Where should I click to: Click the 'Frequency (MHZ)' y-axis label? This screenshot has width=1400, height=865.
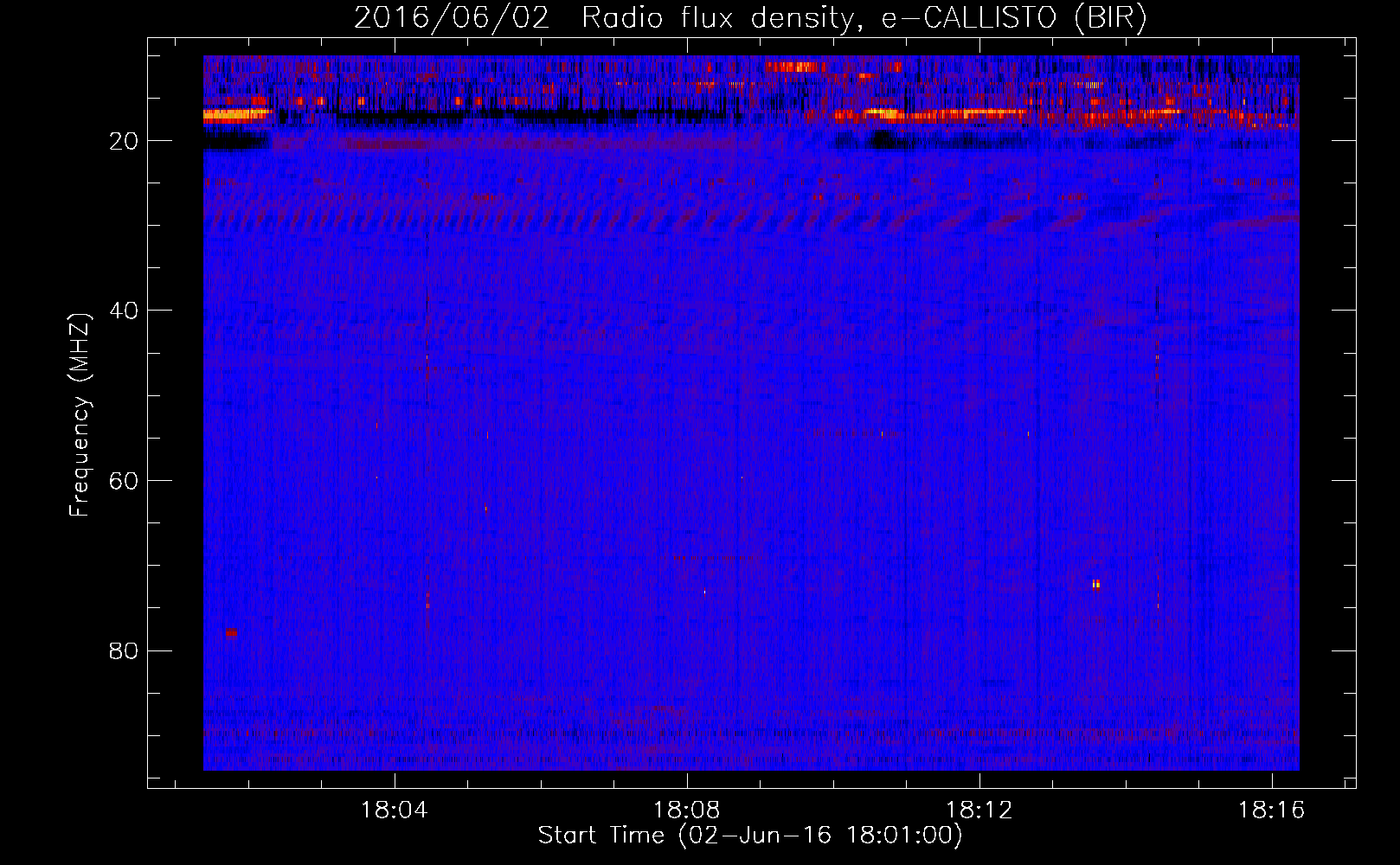80,416
